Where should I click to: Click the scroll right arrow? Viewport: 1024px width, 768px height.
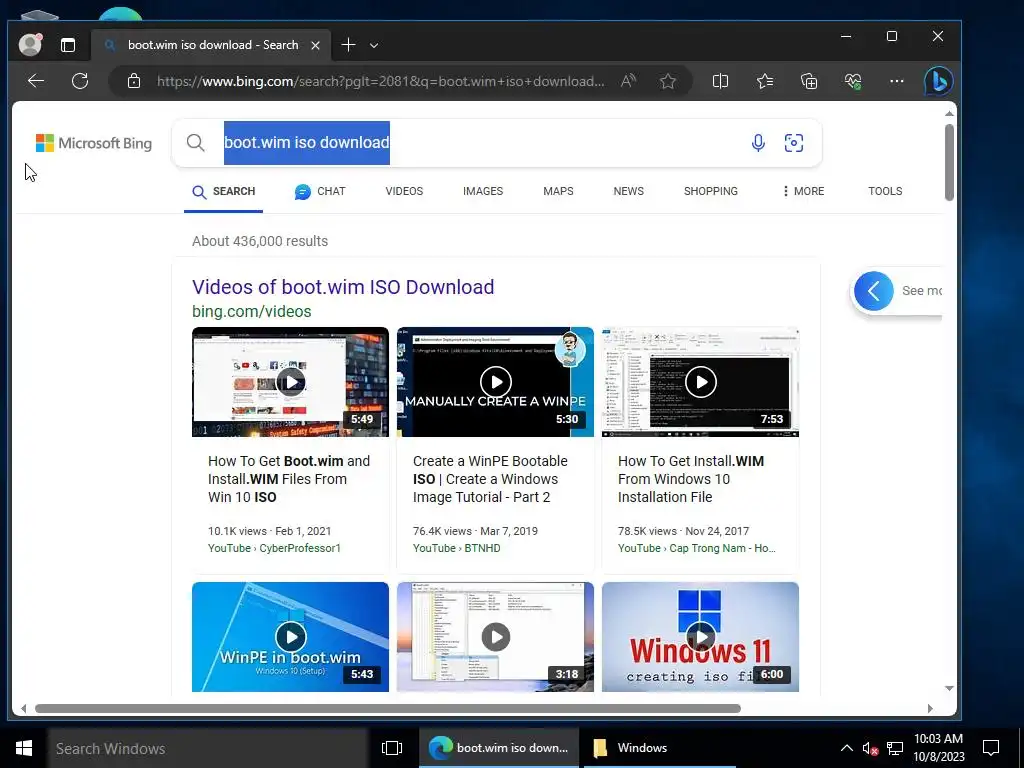(930, 709)
